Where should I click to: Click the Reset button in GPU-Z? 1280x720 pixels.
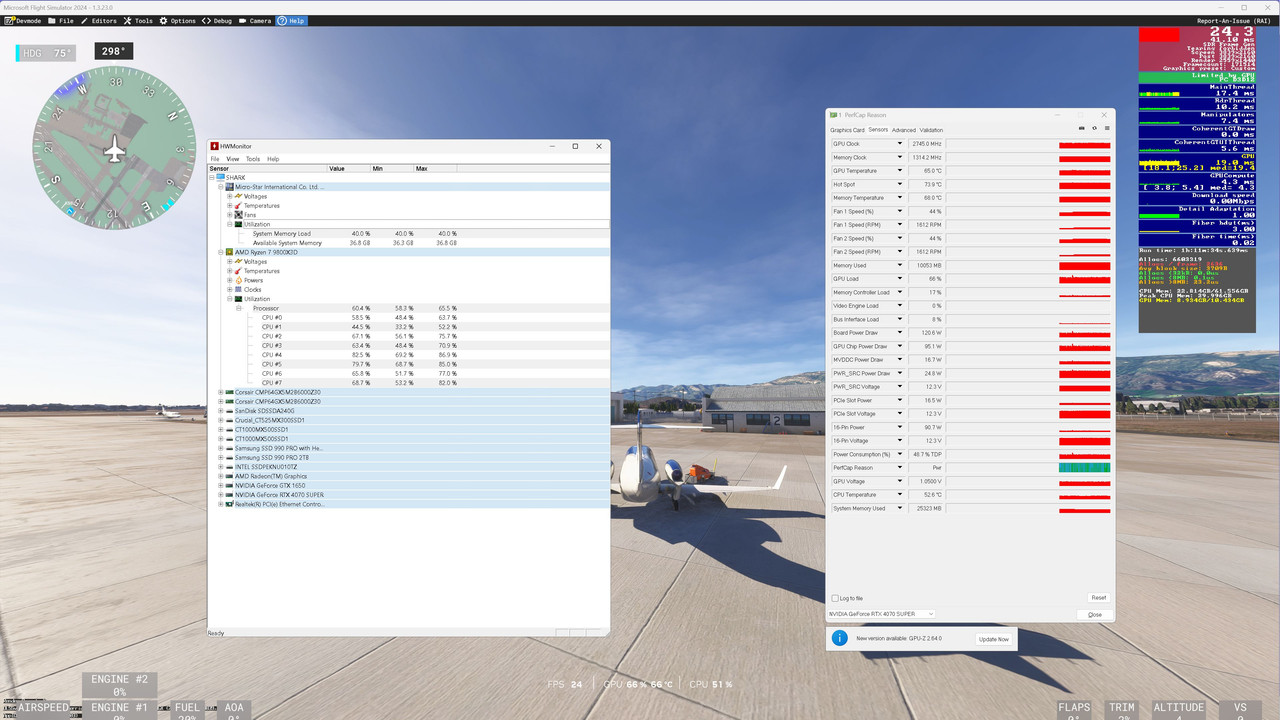[1098, 598]
